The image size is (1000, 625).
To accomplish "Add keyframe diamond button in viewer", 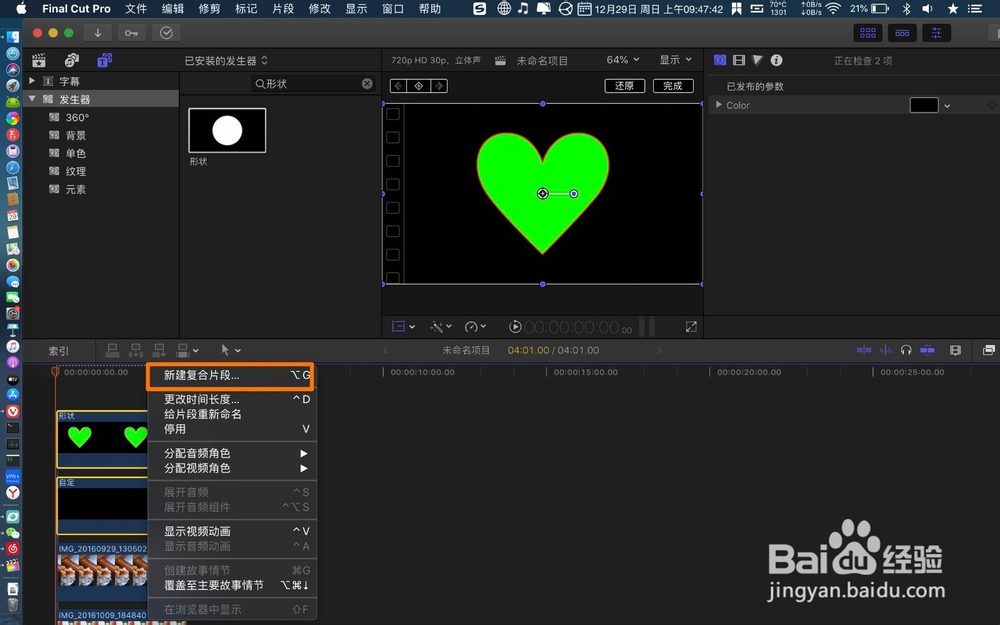I will click(x=418, y=85).
